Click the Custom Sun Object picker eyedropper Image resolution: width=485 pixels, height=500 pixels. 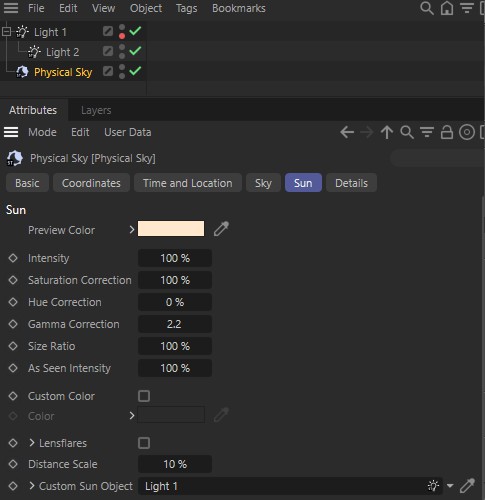tap(467, 486)
